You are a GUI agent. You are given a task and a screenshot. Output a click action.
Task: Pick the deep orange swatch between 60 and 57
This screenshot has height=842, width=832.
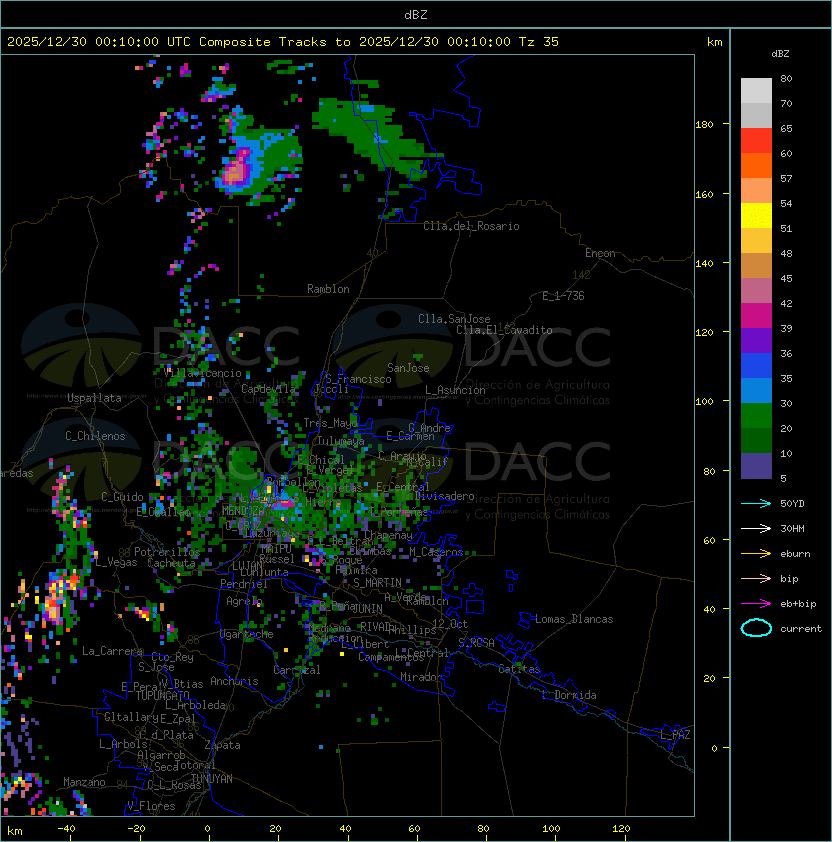756,165
